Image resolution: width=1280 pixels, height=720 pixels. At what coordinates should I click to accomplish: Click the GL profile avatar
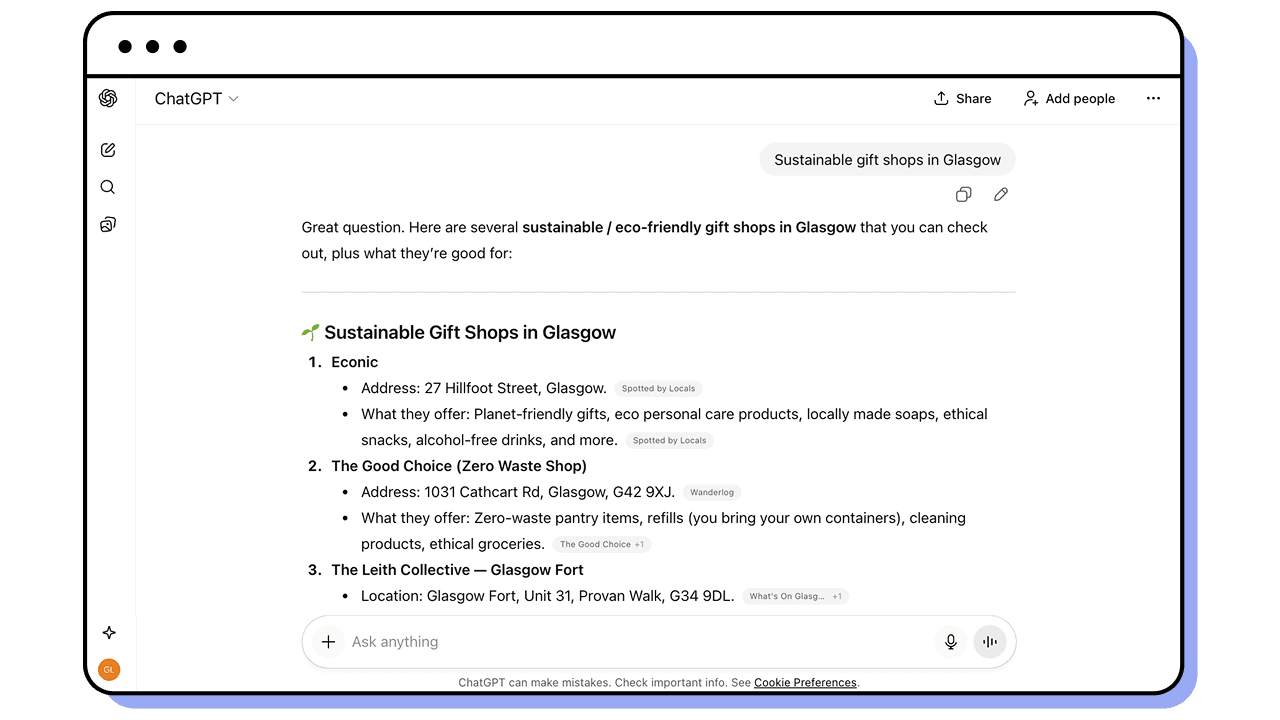coord(108,669)
